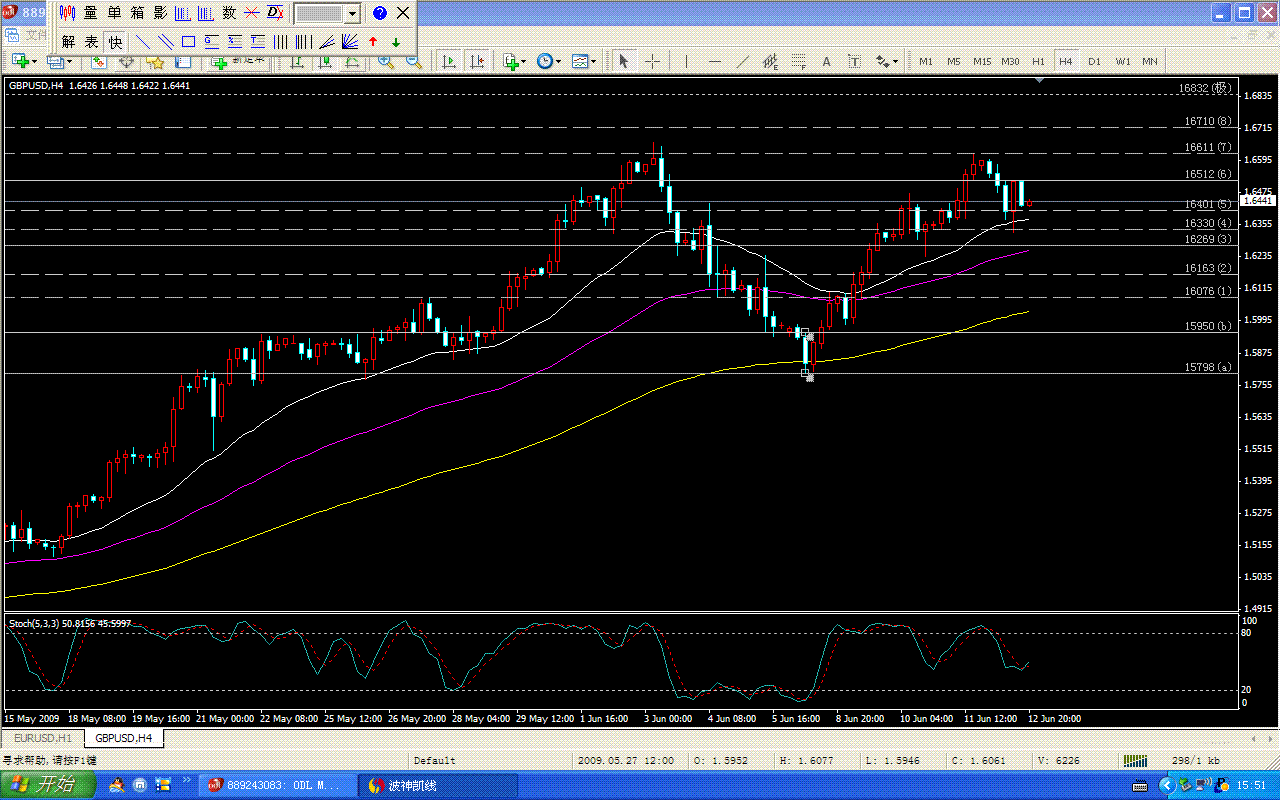1280x800 pixels.
Task: Open the gray combo box dropdown arrow
Action: click(352, 14)
